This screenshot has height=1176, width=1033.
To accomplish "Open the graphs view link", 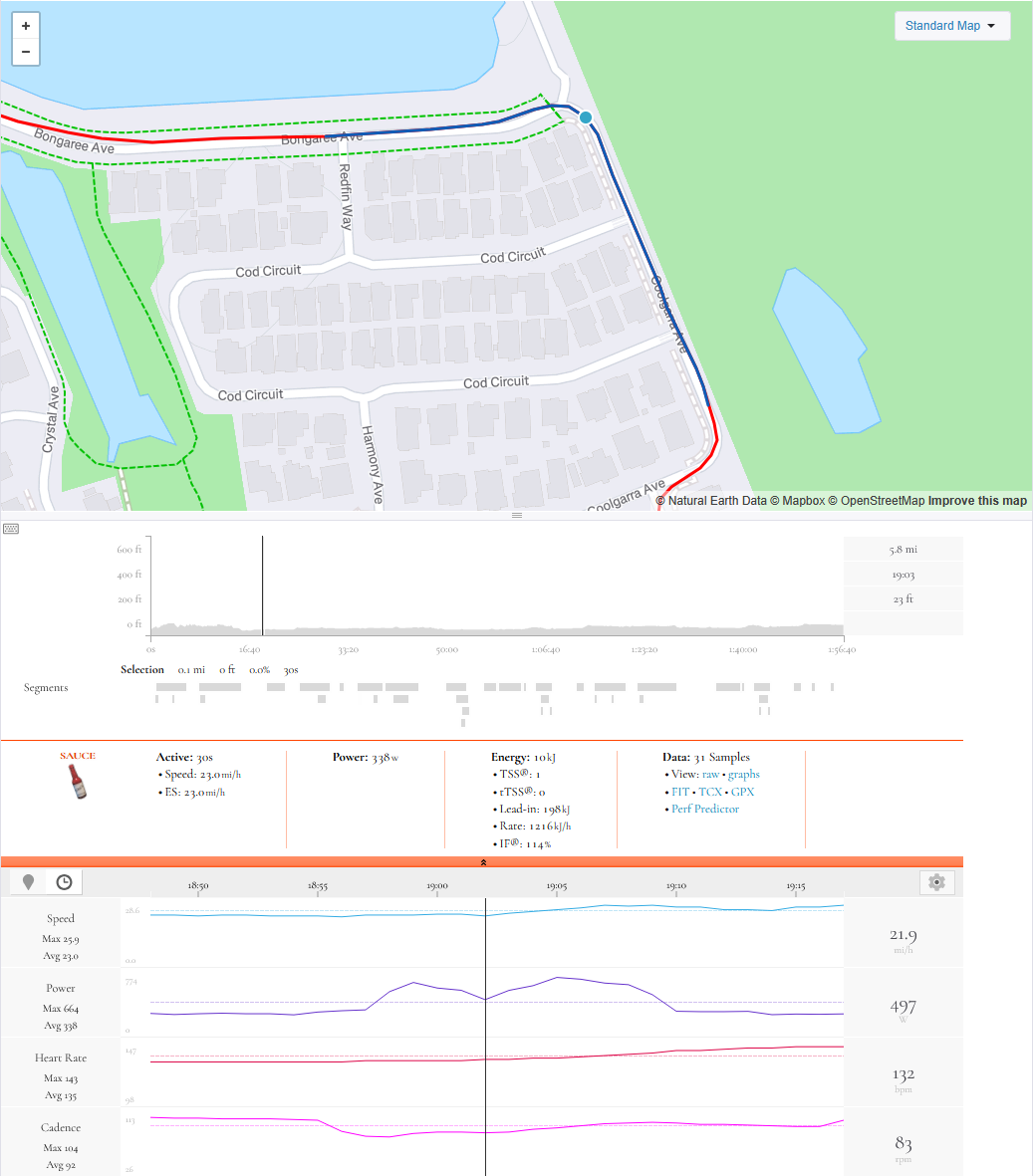I will (x=743, y=774).
